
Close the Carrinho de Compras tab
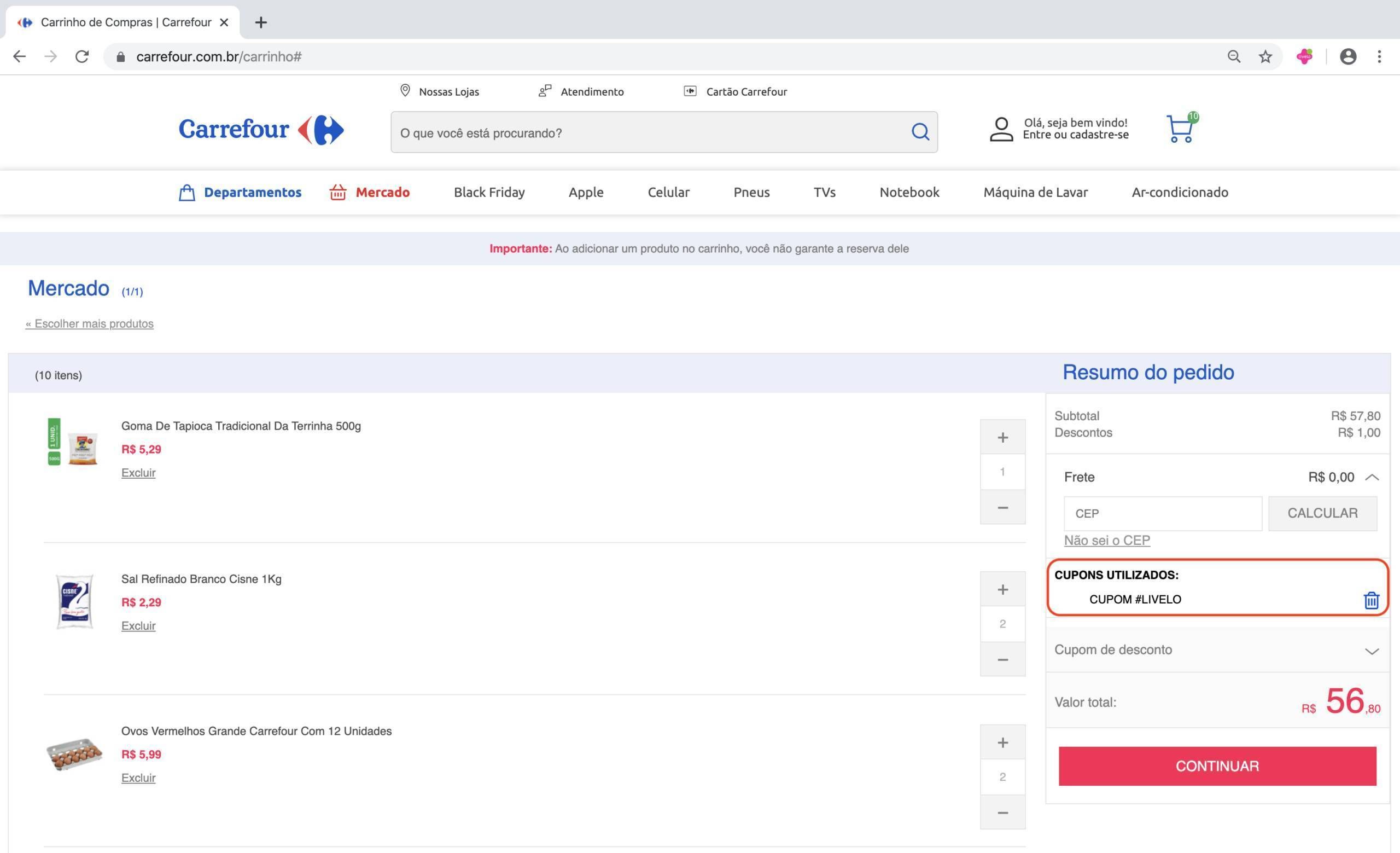coord(224,22)
